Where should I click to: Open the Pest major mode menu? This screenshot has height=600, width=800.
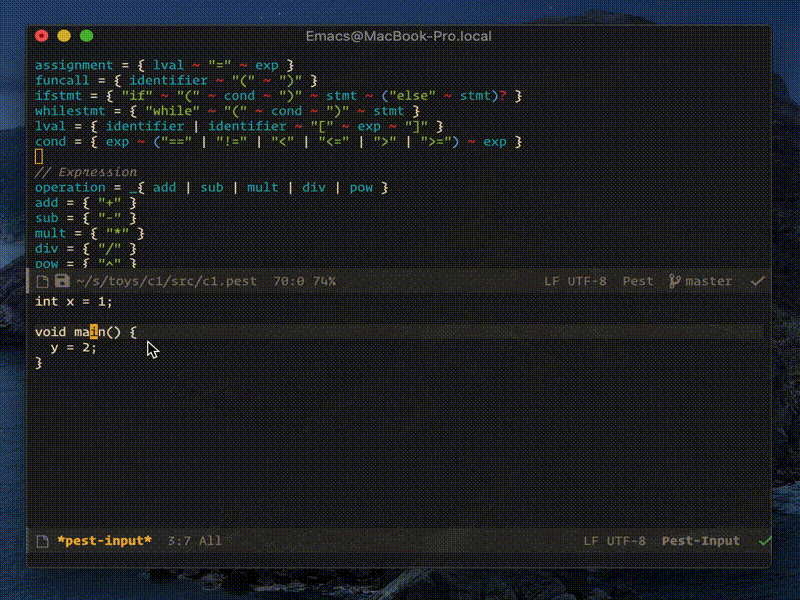click(638, 281)
